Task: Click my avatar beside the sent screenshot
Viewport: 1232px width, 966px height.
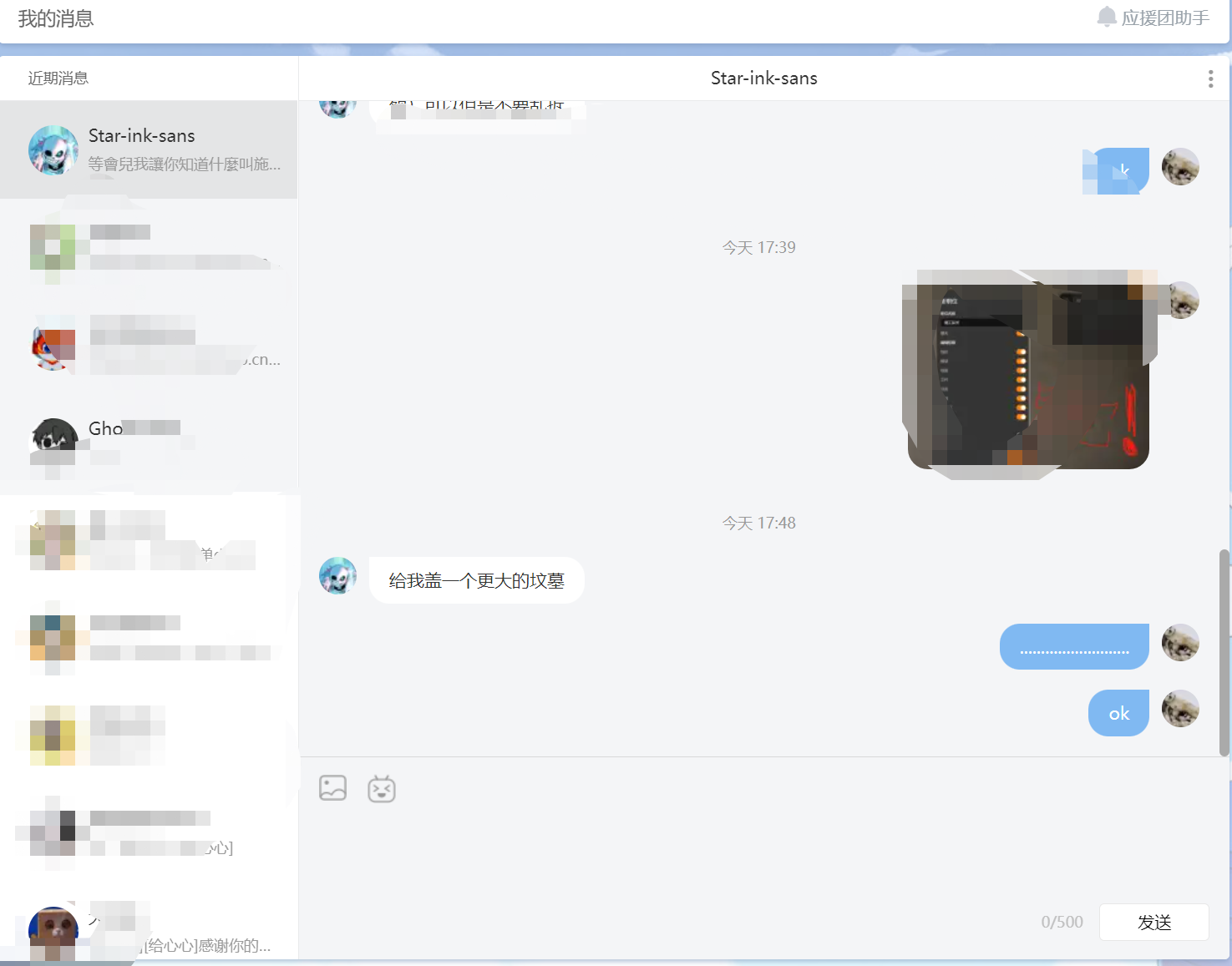Action: (x=1180, y=300)
